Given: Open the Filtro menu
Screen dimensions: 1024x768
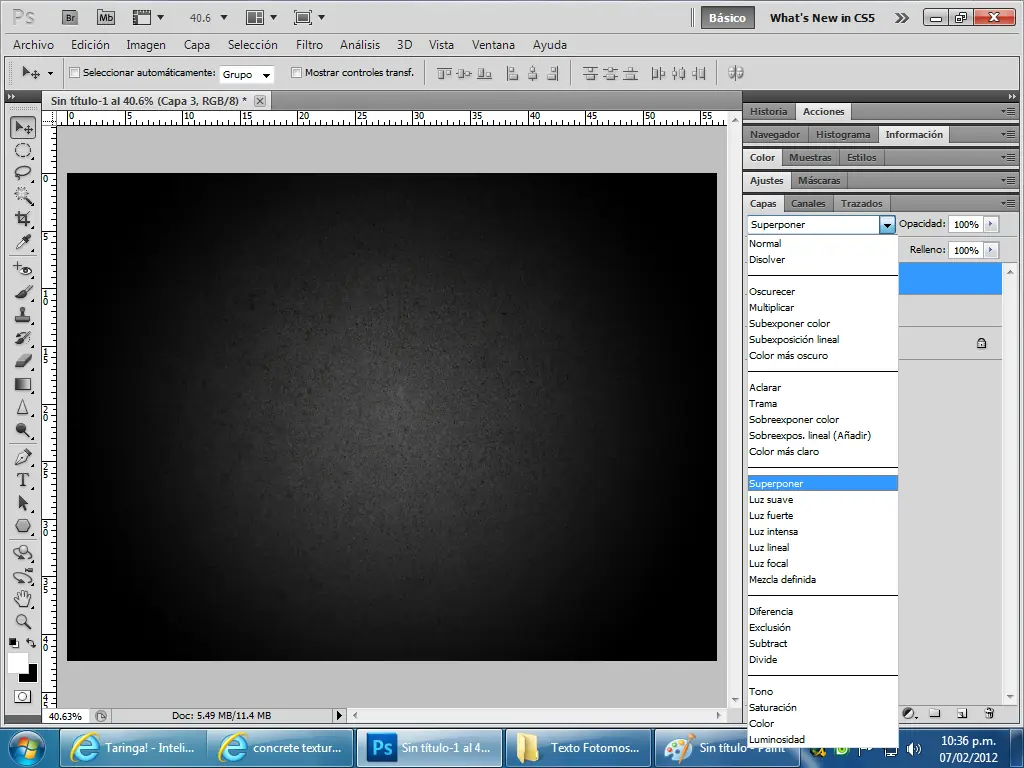Looking at the screenshot, I should tap(309, 45).
